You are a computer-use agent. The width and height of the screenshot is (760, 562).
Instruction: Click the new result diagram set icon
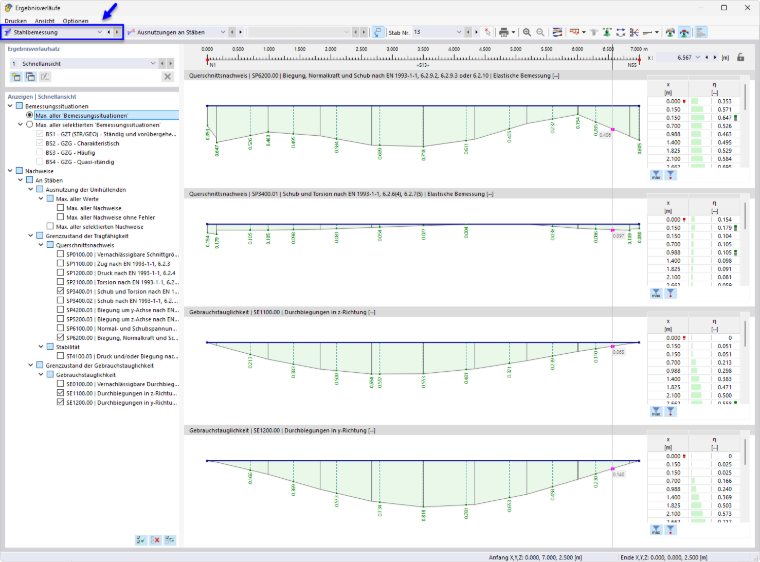click(16, 77)
